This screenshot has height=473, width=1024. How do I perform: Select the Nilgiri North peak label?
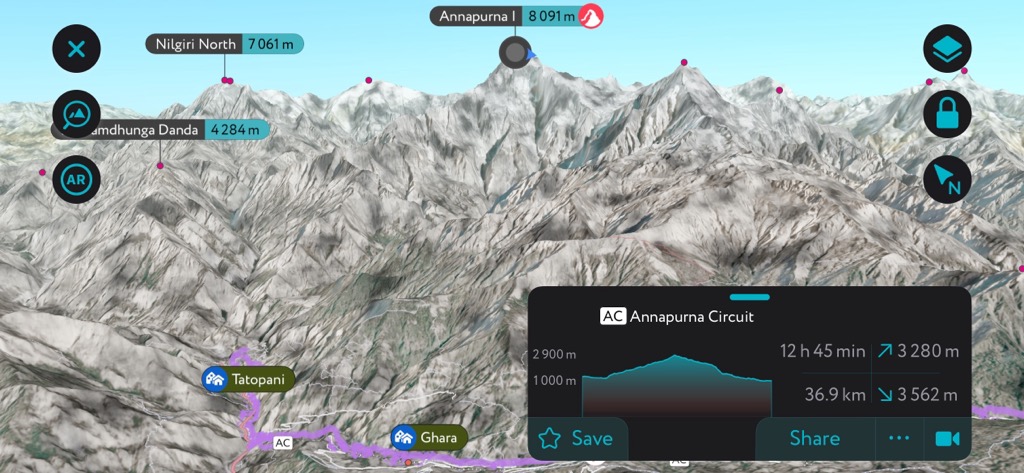[225, 44]
